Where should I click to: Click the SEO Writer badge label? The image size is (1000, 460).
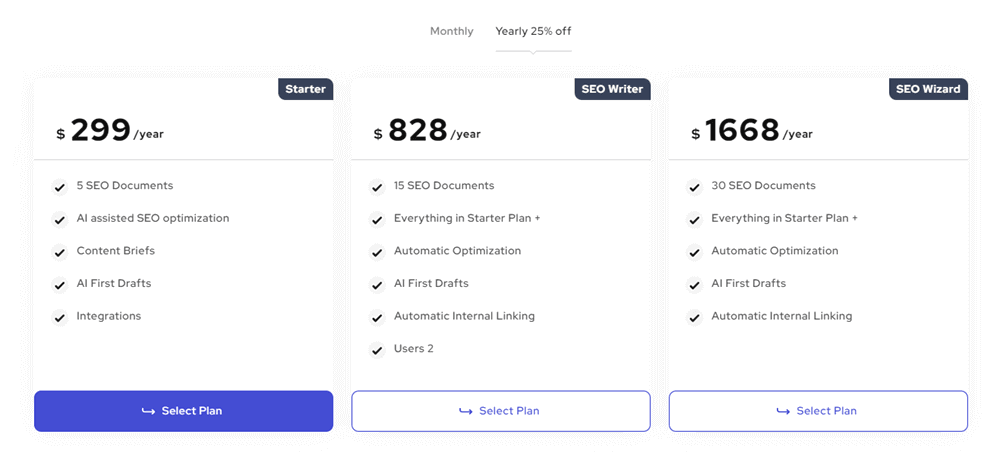click(x=612, y=89)
